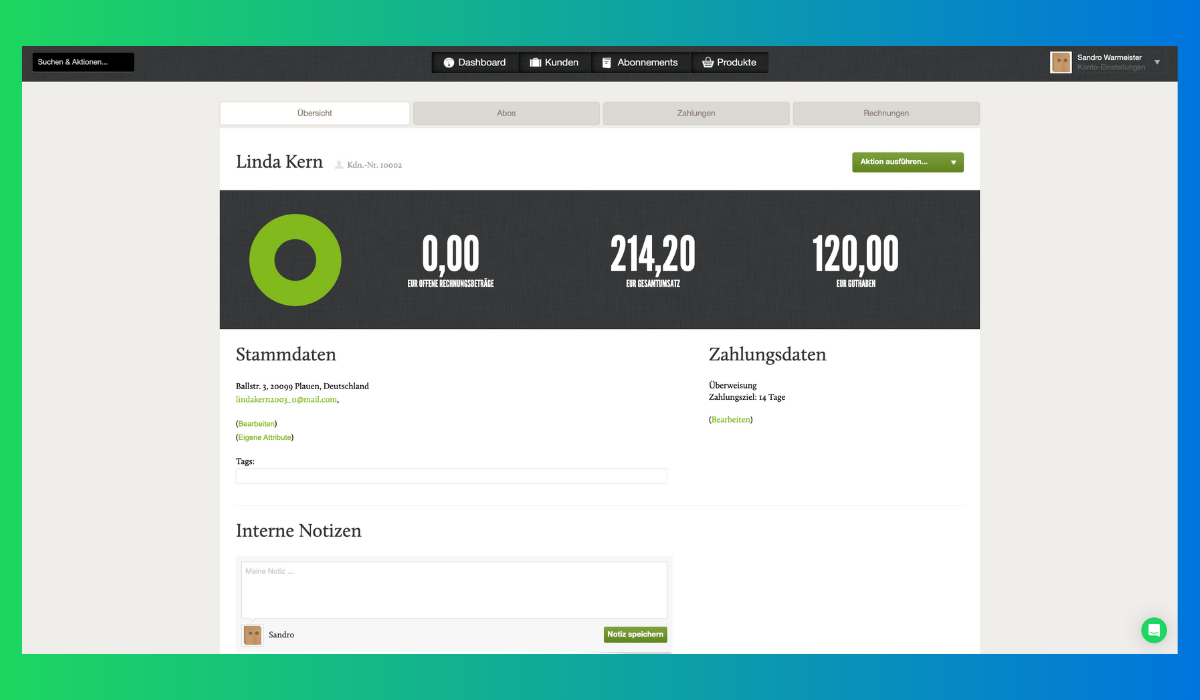Open Abonnements in the top navigation
The image size is (1200, 700).
[x=640, y=62]
